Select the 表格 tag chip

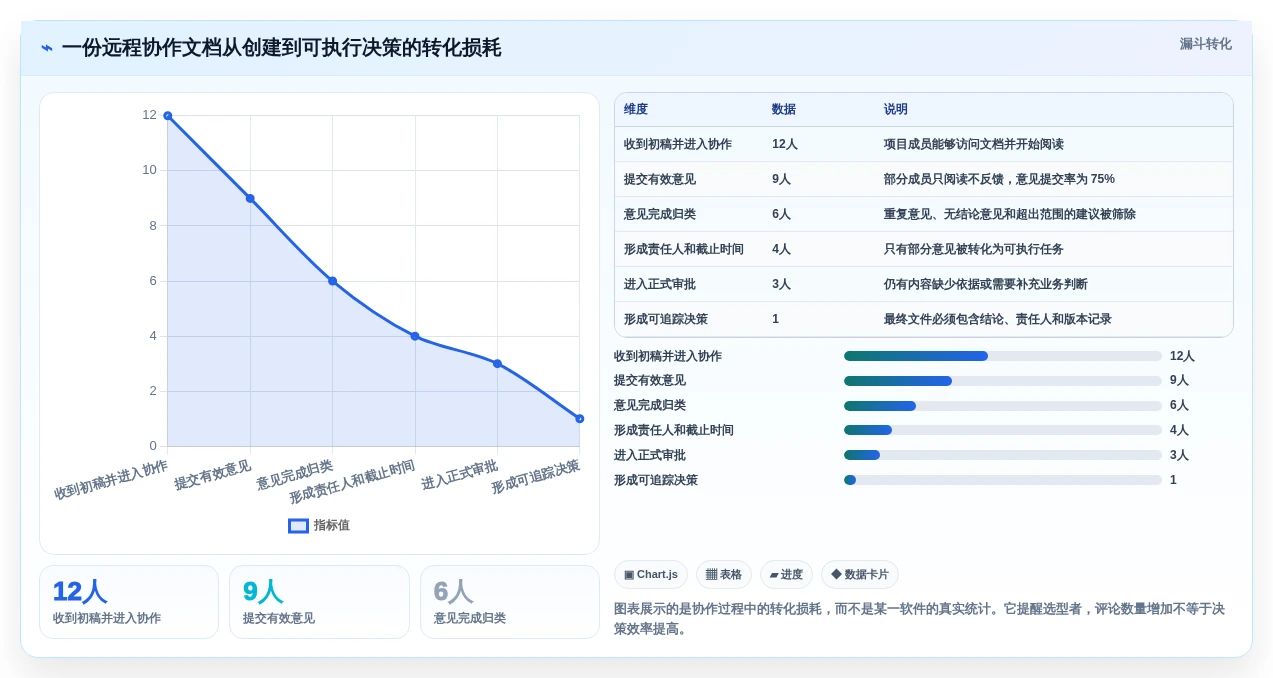[724, 574]
